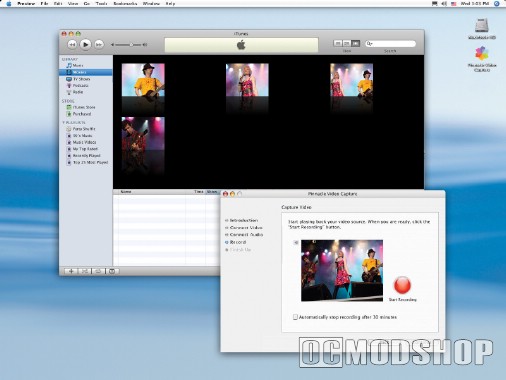Click the iTunes volume slider knob
This screenshot has height=380, width=506.
pyautogui.click(x=131, y=44)
